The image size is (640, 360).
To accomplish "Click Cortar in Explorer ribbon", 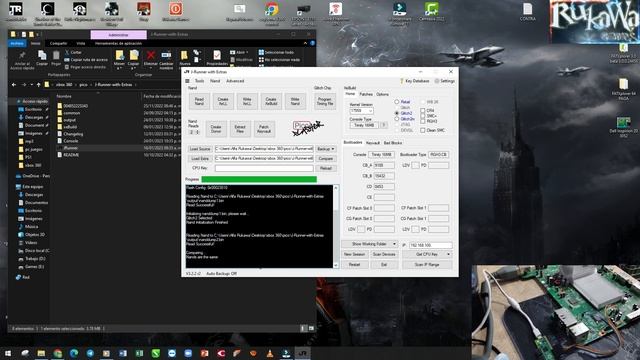I will (x=74, y=52).
